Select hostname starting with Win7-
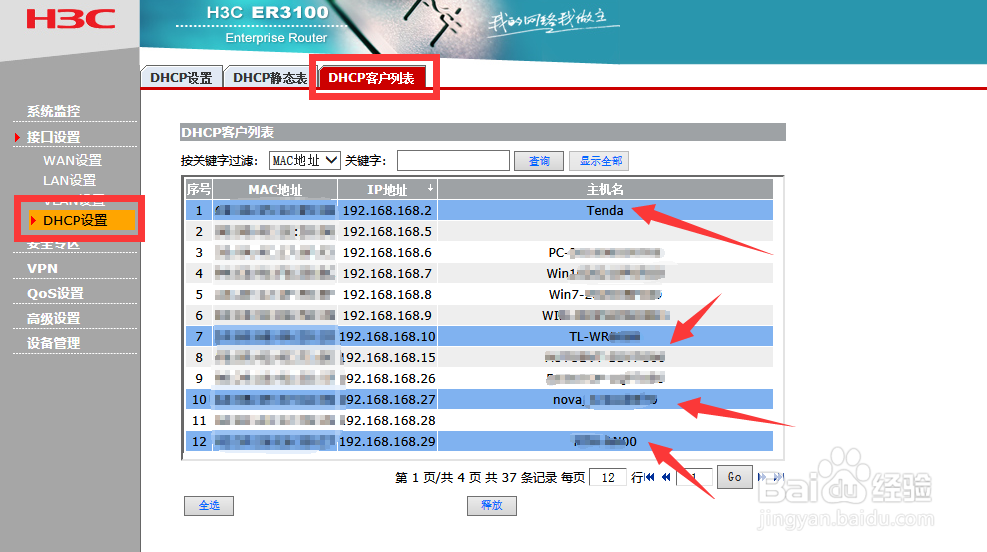 [x=605, y=295]
